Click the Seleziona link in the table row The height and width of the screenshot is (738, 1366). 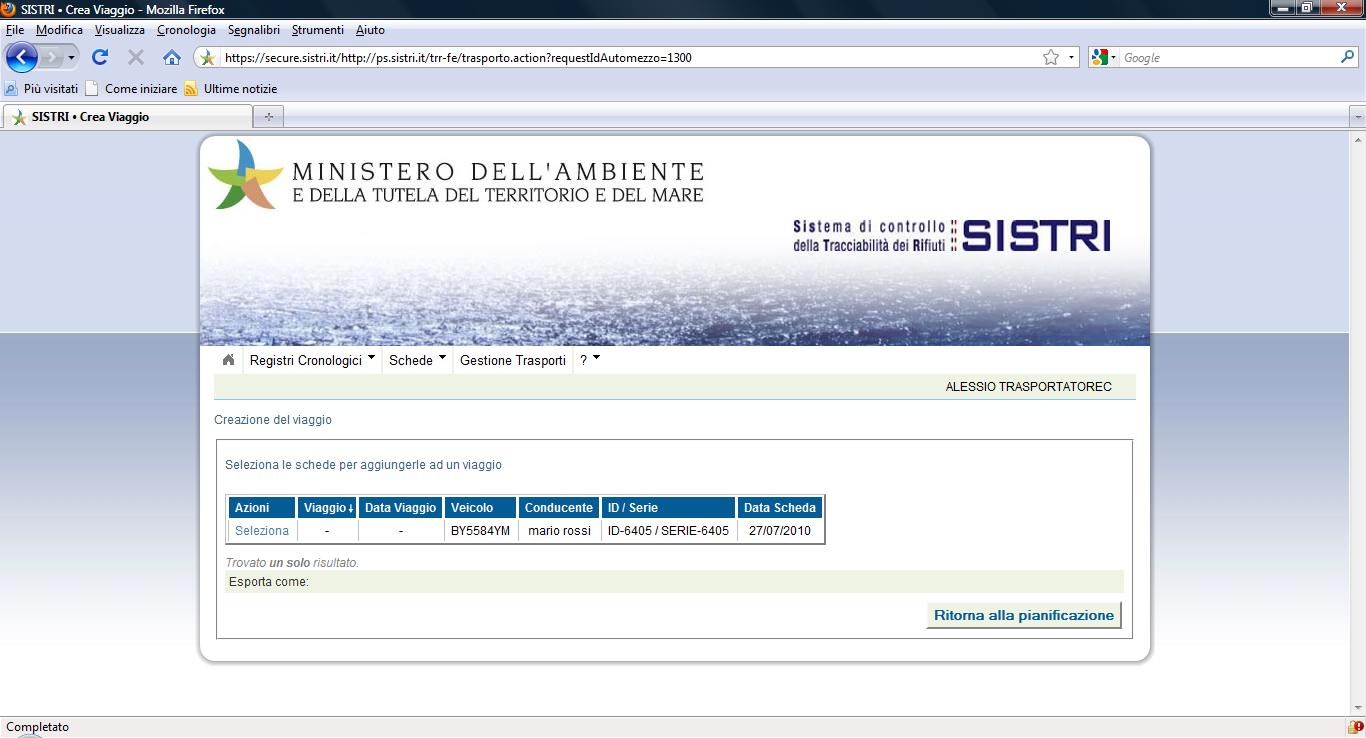click(262, 531)
